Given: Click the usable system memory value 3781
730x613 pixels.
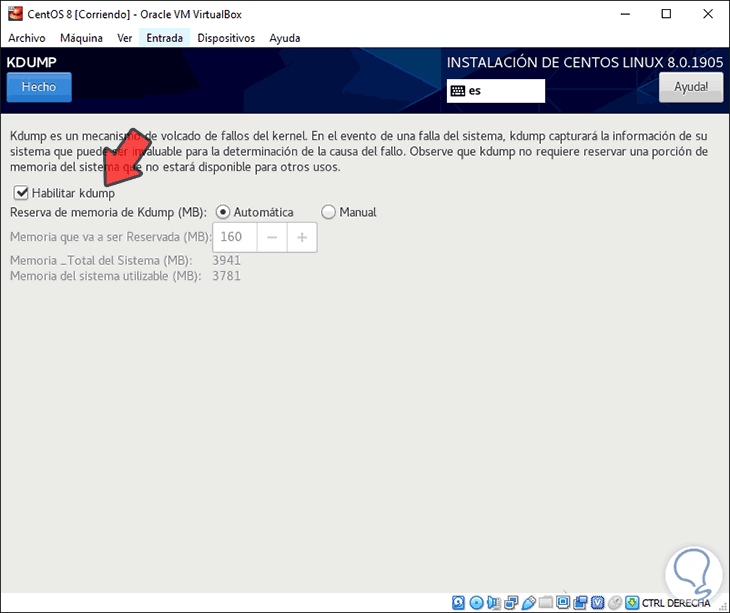Looking at the screenshot, I should 227,276.
